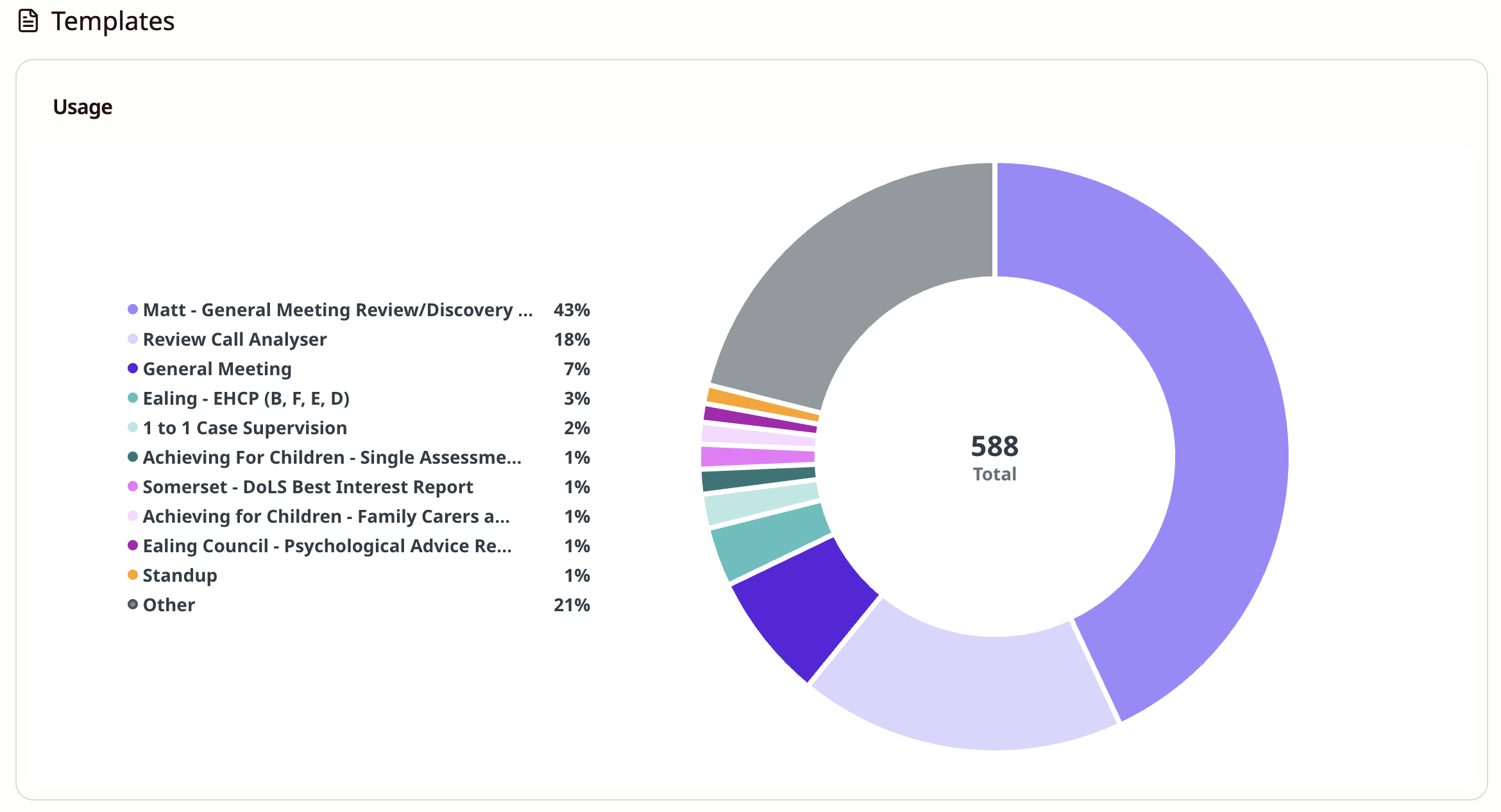Click the teal dot beside Ealing - EHCP
Image resolution: width=1501 pixels, height=812 pixels.
tap(133, 398)
